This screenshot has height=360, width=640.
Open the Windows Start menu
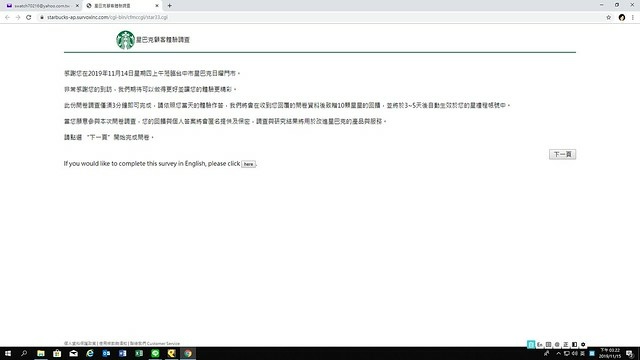(x=8, y=353)
